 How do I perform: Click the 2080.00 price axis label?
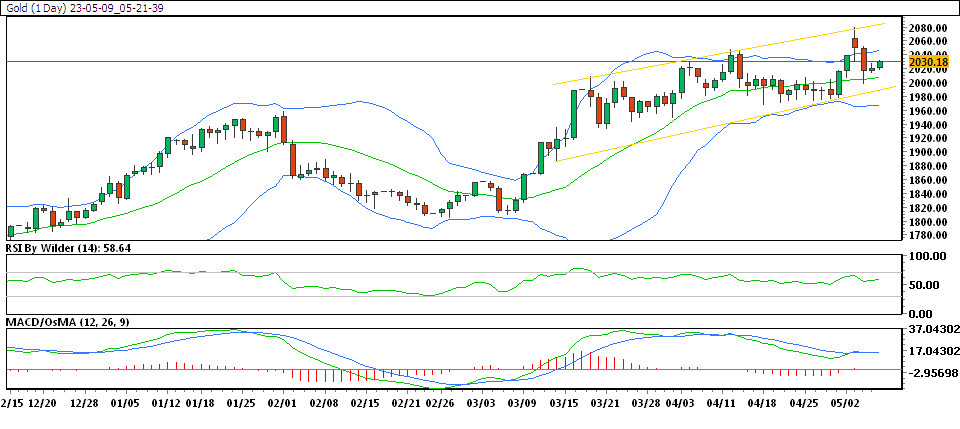929,28
